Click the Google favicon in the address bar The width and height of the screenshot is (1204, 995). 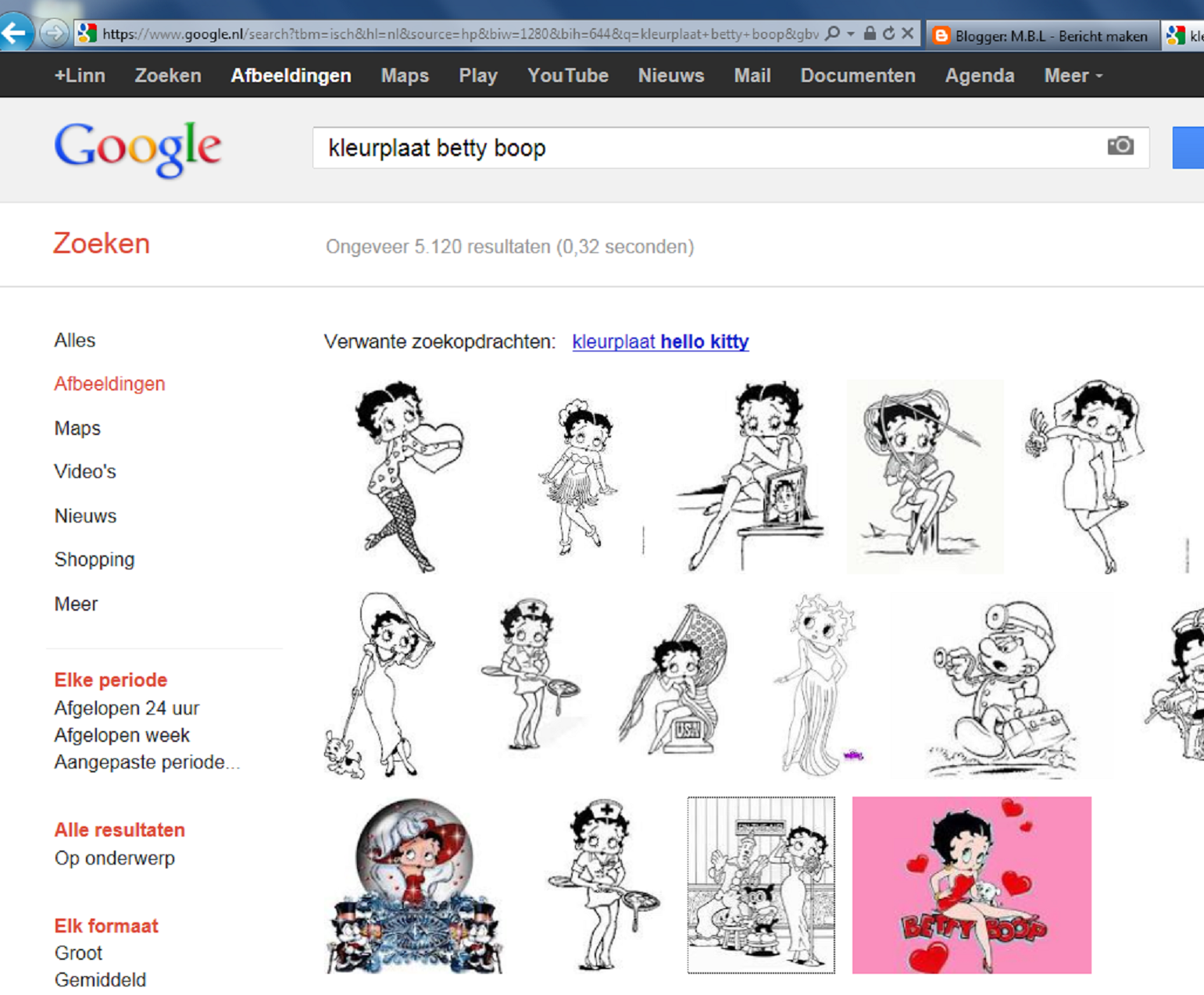(87, 34)
